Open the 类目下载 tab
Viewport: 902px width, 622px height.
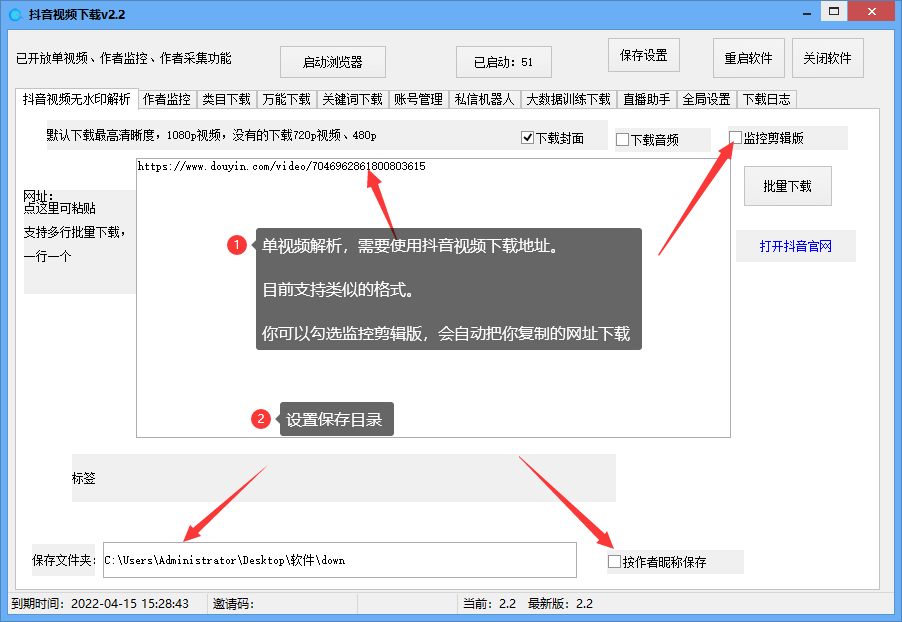click(227, 100)
